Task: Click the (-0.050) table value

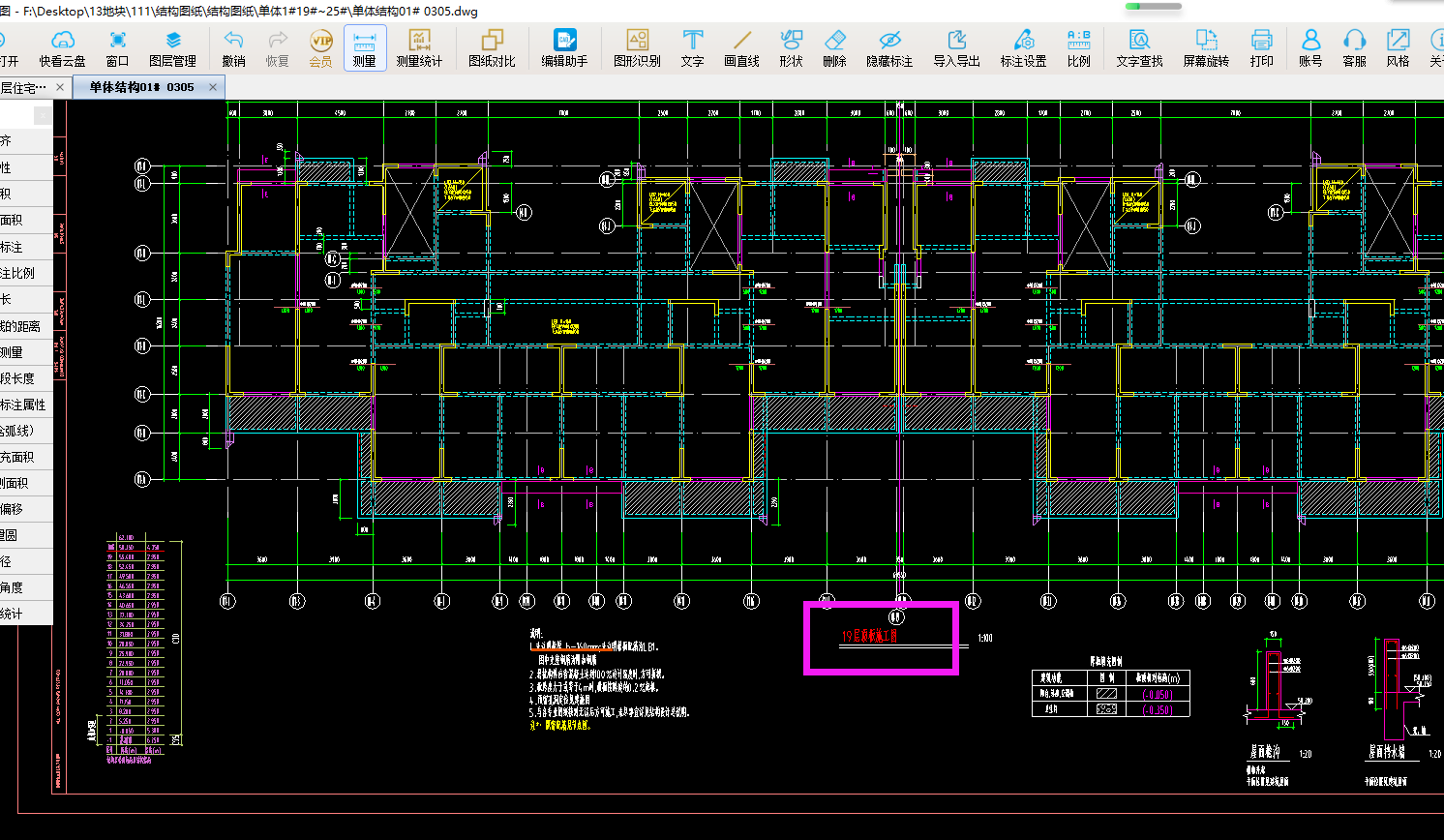Action: click(1158, 694)
